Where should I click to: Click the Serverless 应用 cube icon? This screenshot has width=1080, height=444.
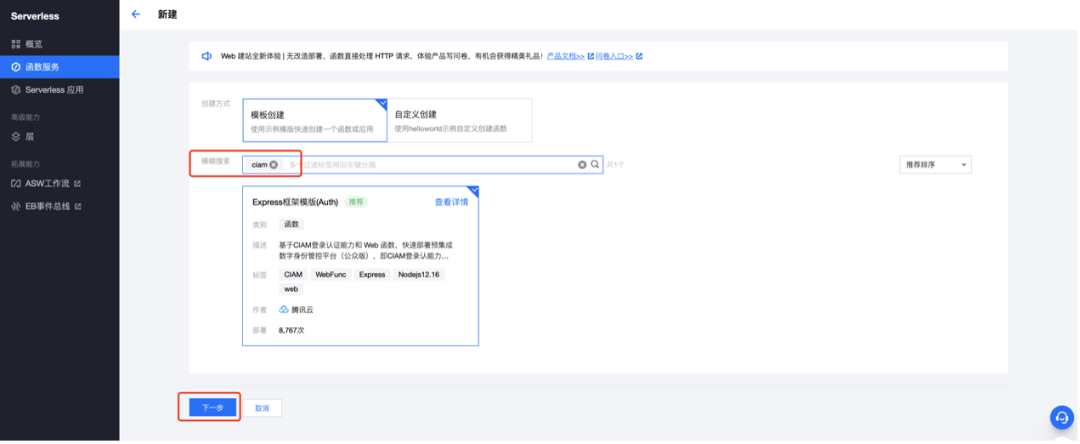click(16, 90)
